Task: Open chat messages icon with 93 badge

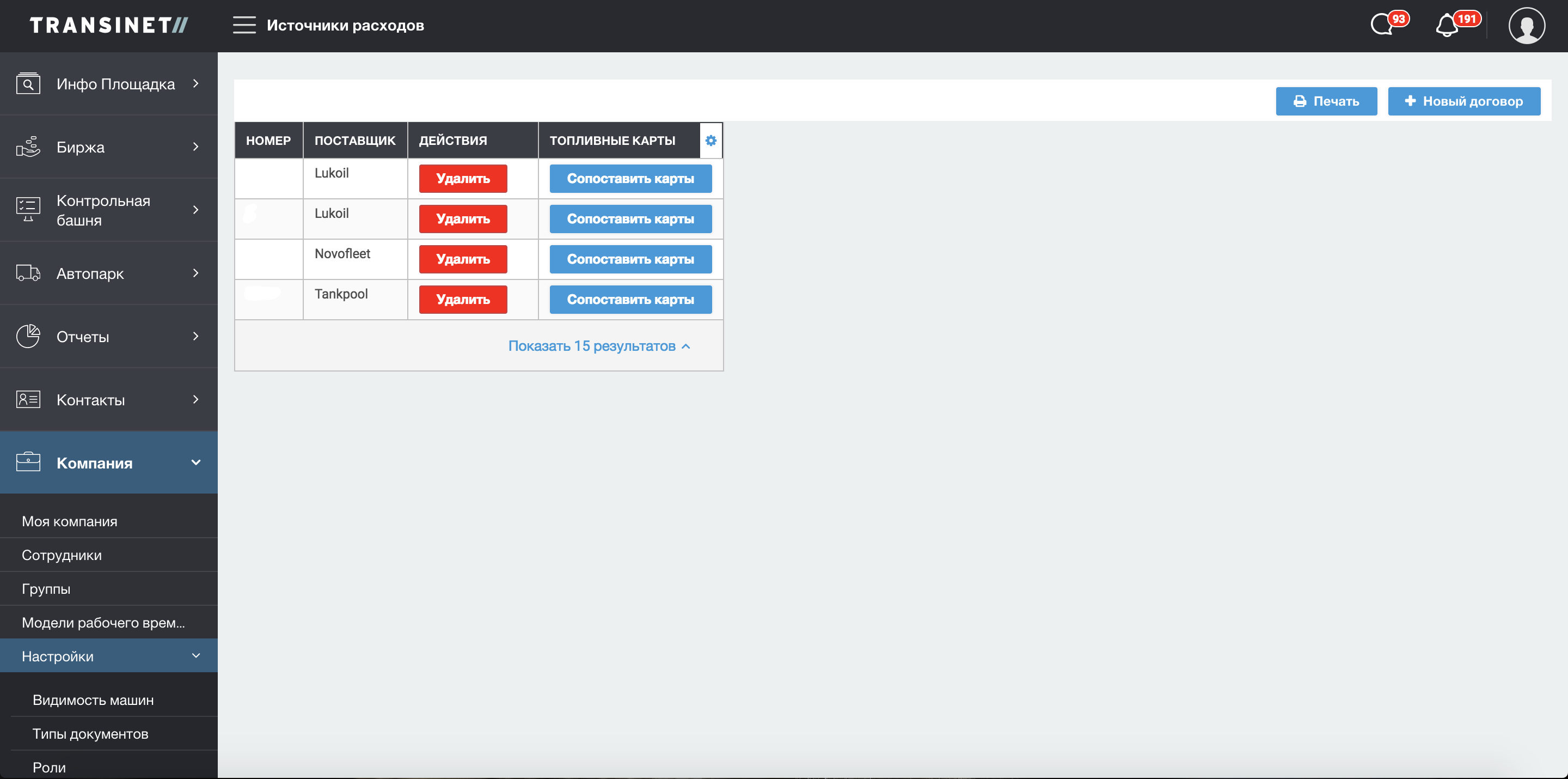Action: coord(1382,25)
